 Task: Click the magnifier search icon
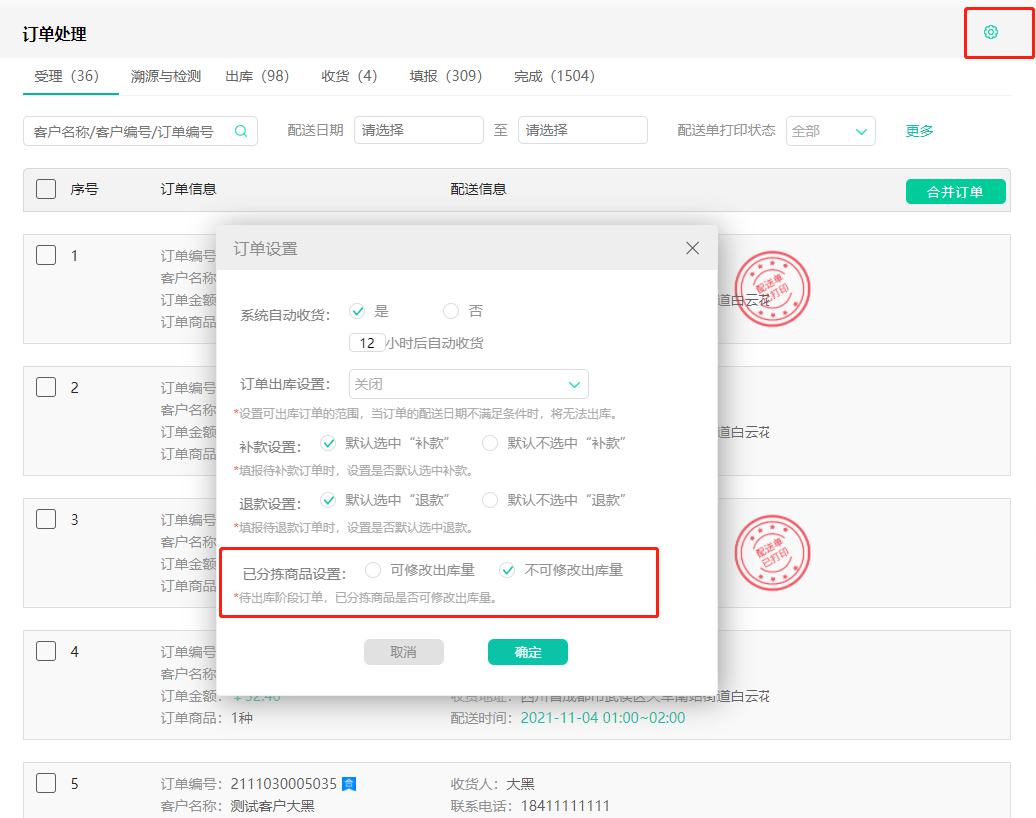pos(239,131)
